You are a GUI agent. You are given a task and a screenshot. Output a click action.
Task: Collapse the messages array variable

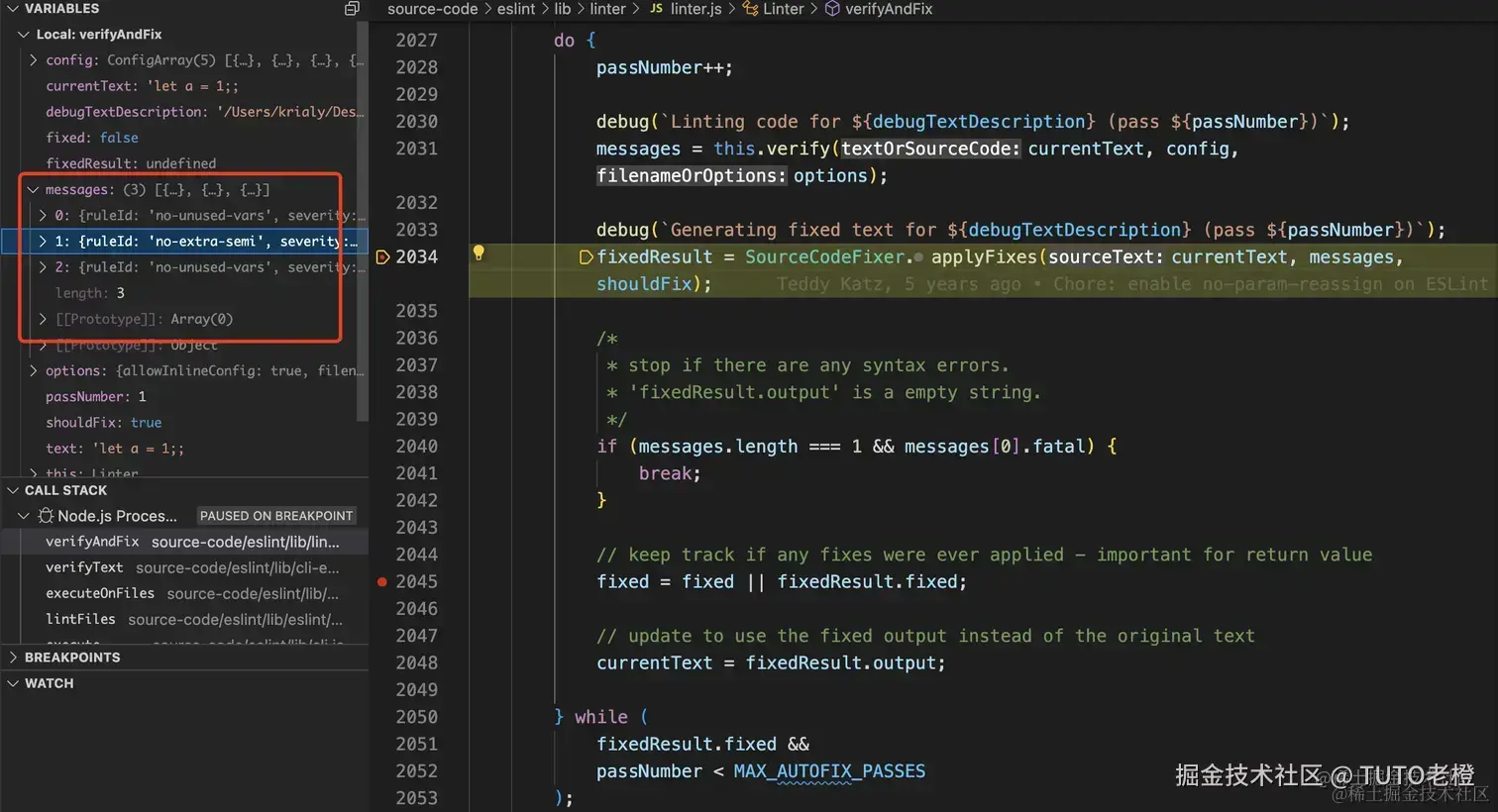(34, 190)
